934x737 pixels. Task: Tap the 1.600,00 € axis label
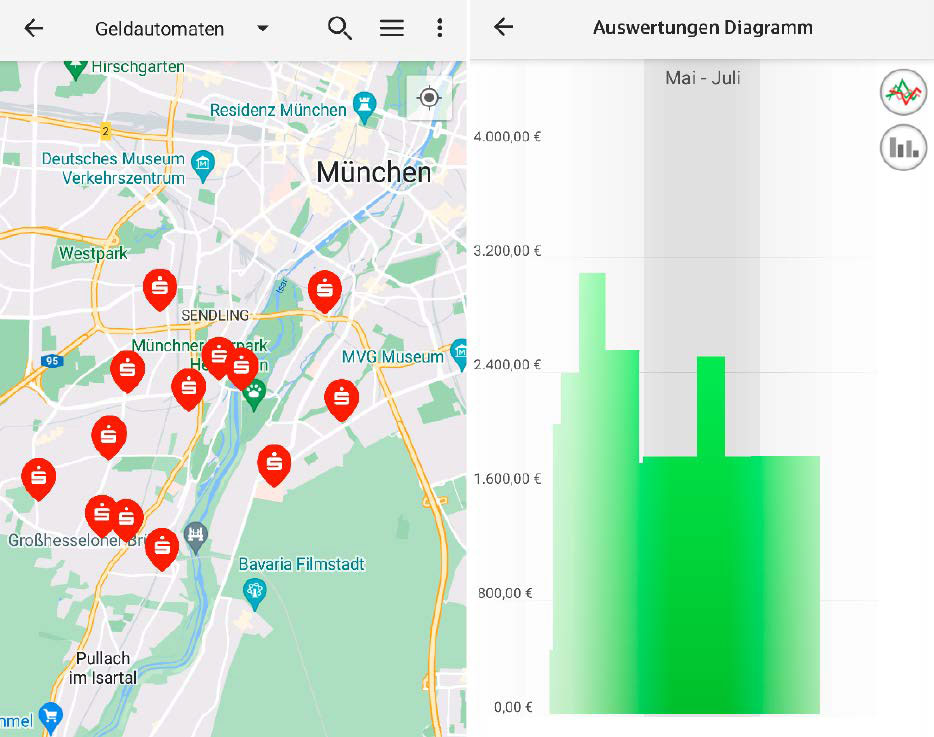[x=507, y=479]
